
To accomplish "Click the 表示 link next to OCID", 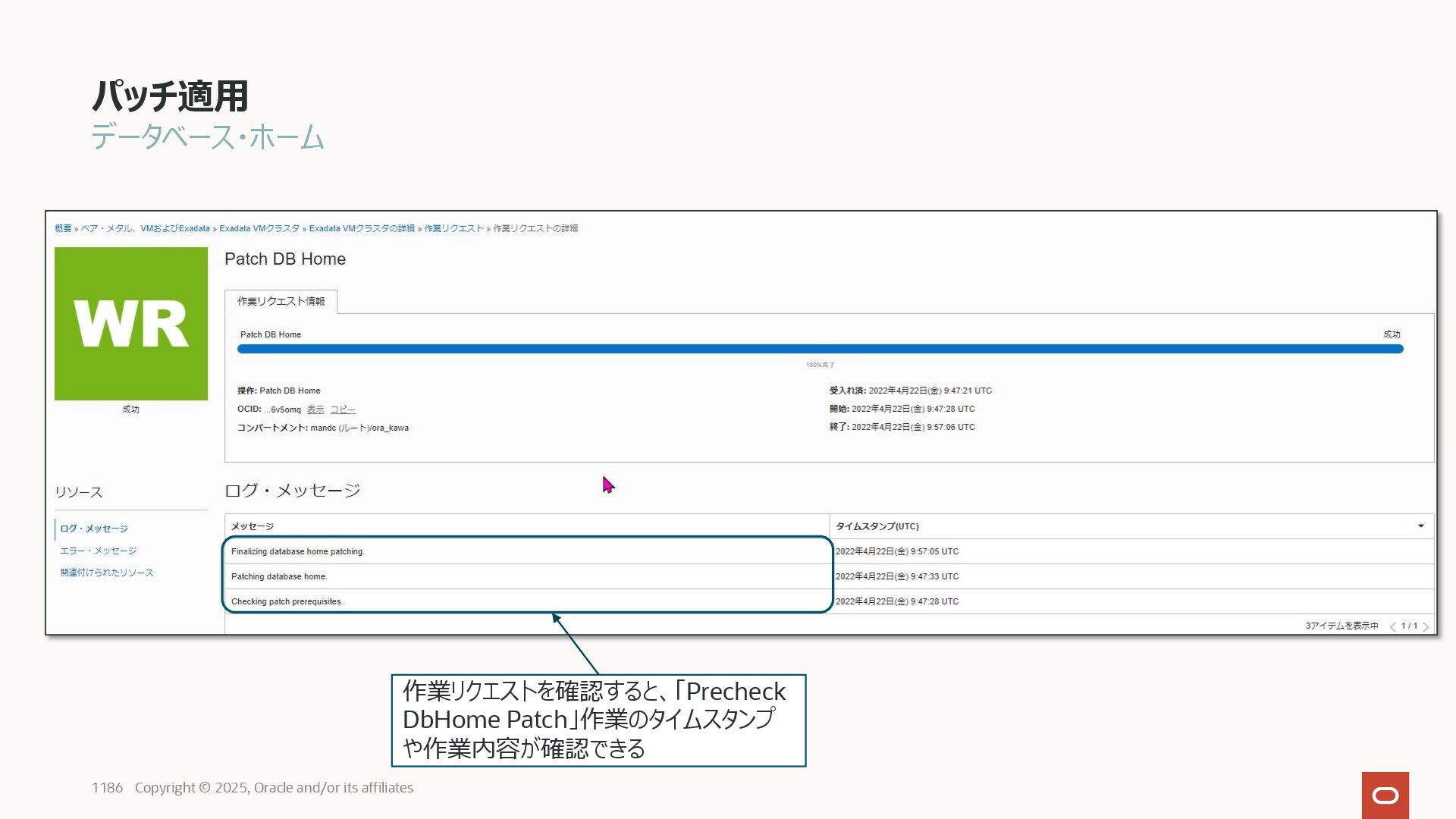I will pos(315,409).
